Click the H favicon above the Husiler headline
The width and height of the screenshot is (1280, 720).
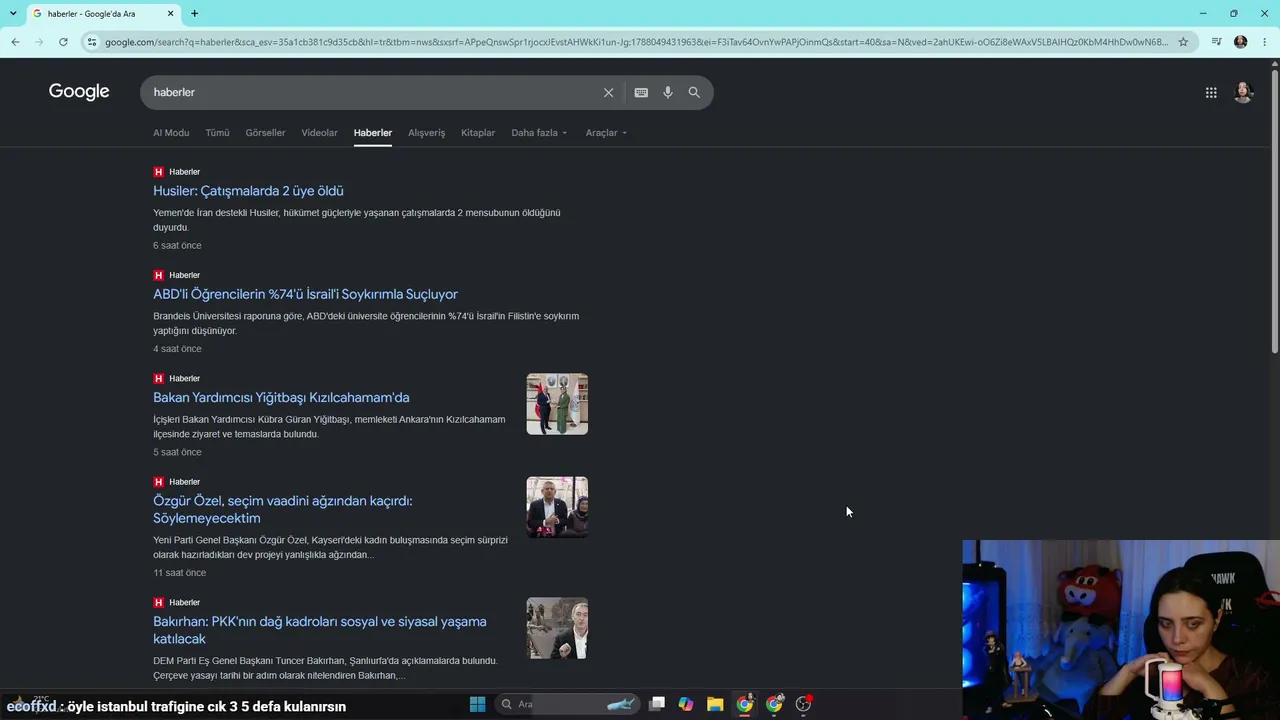158,172
